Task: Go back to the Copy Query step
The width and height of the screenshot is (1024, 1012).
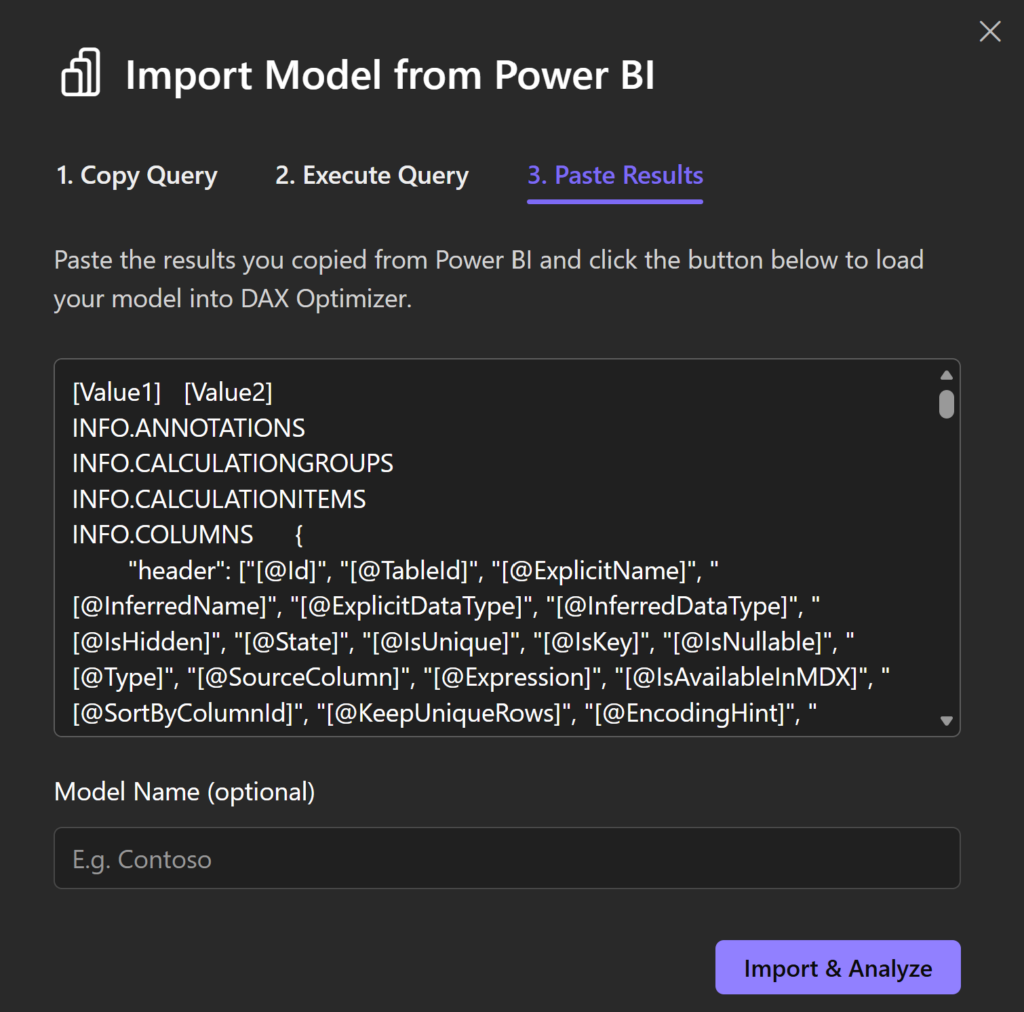Action: pyautogui.click(x=136, y=176)
